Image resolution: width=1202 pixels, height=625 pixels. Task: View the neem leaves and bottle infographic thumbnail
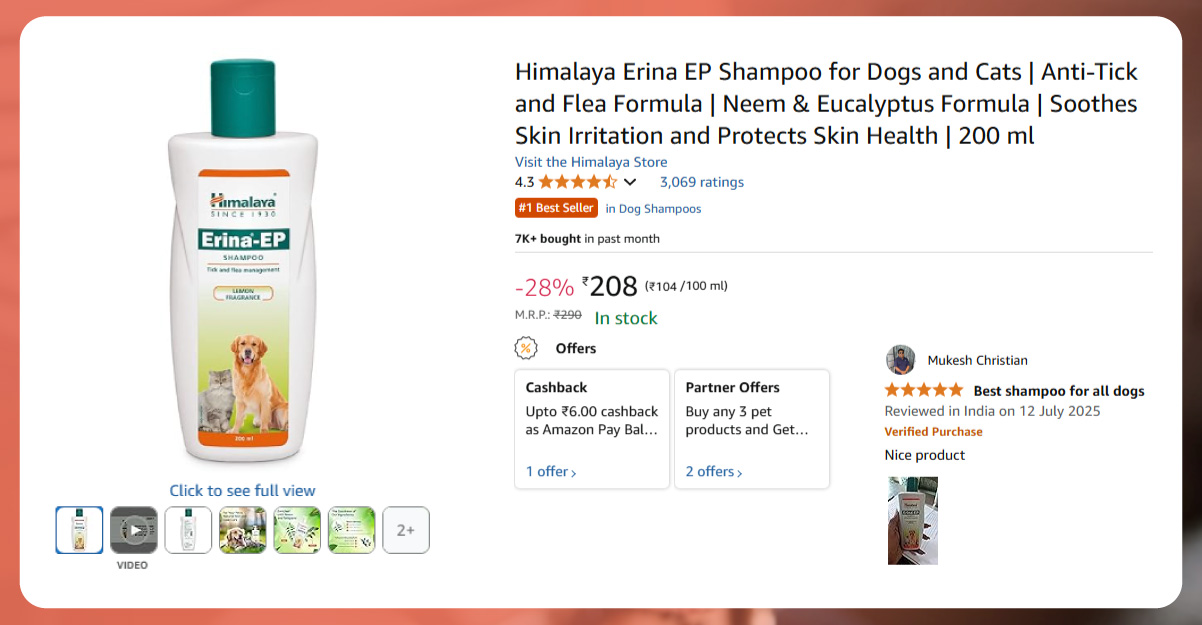point(297,530)
